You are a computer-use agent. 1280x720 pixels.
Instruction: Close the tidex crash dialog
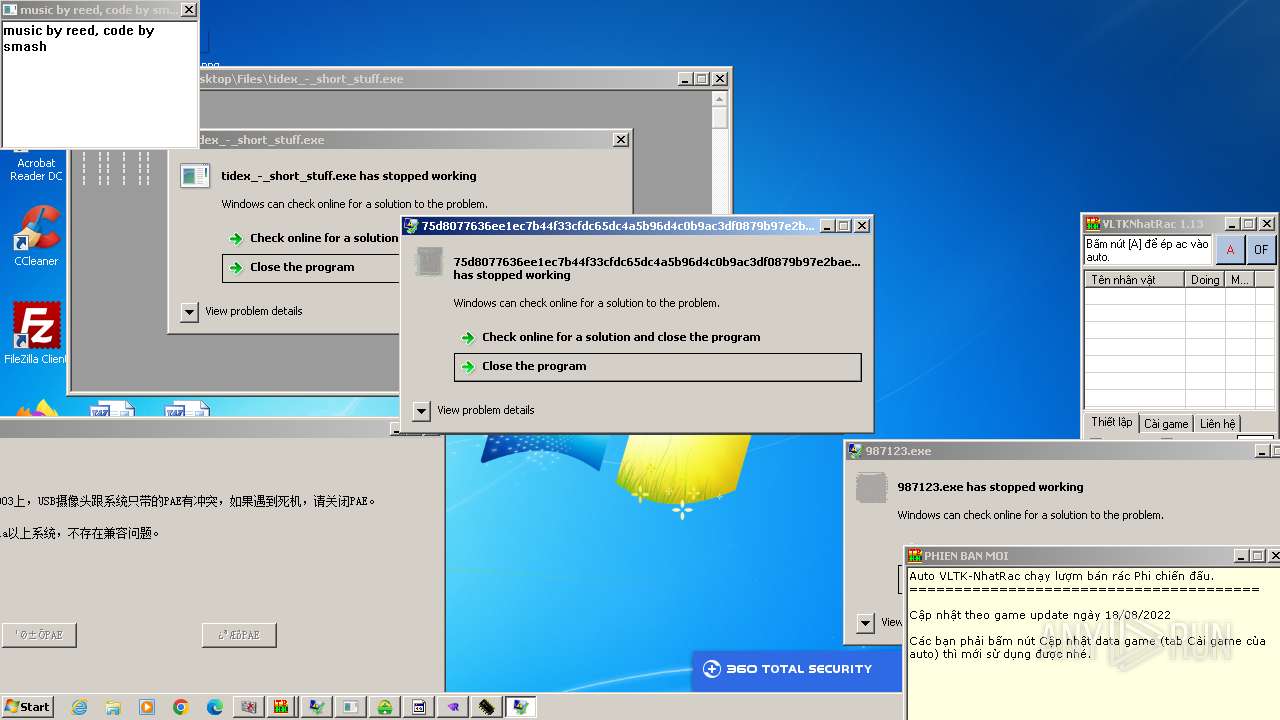[621, 140]
